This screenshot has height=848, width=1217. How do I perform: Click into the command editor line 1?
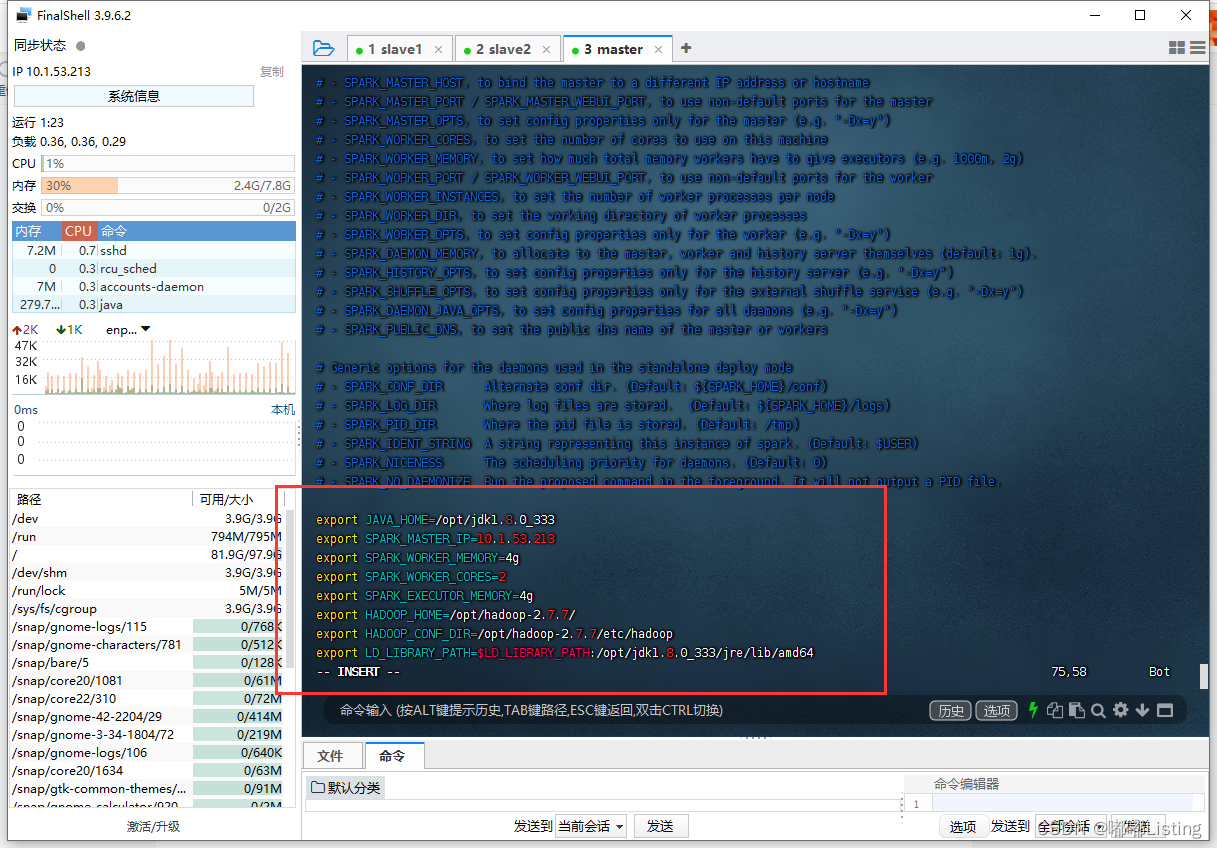point(1065,804)
